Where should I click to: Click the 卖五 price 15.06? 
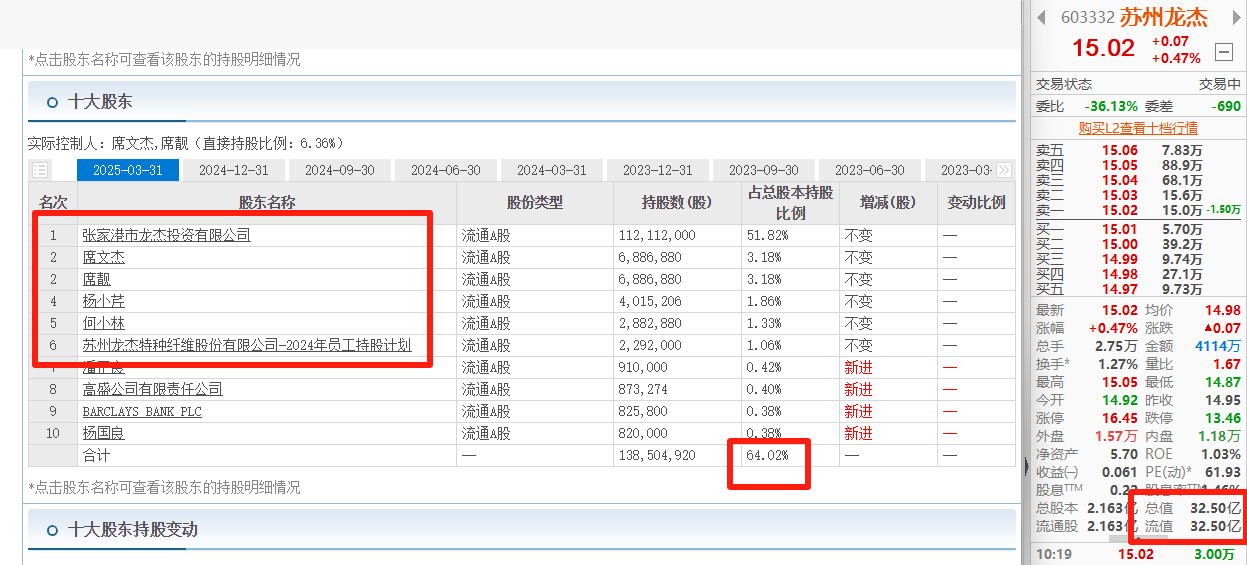click(1119, 150)
